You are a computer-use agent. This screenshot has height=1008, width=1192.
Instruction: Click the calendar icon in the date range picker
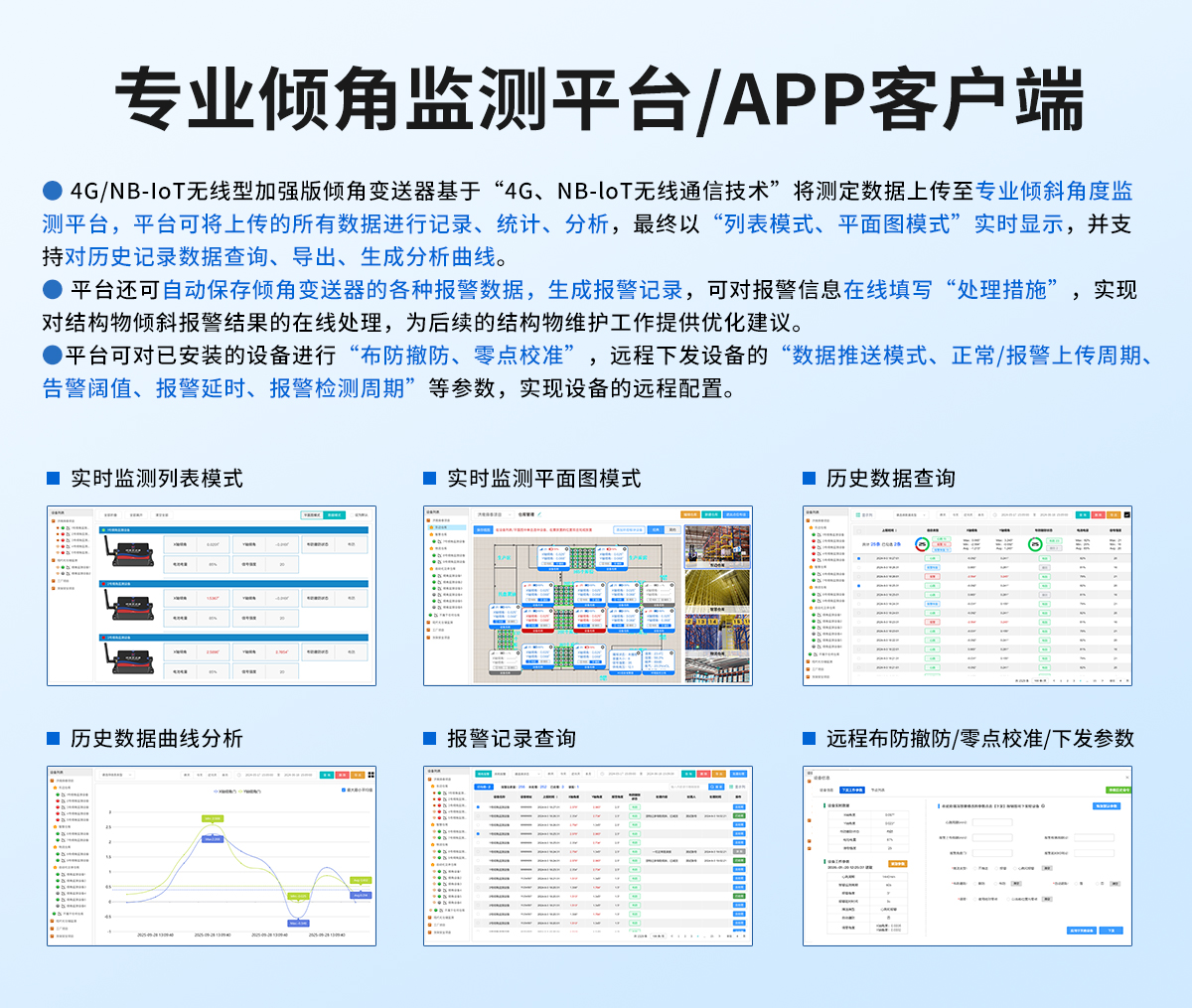click(995, 514)
